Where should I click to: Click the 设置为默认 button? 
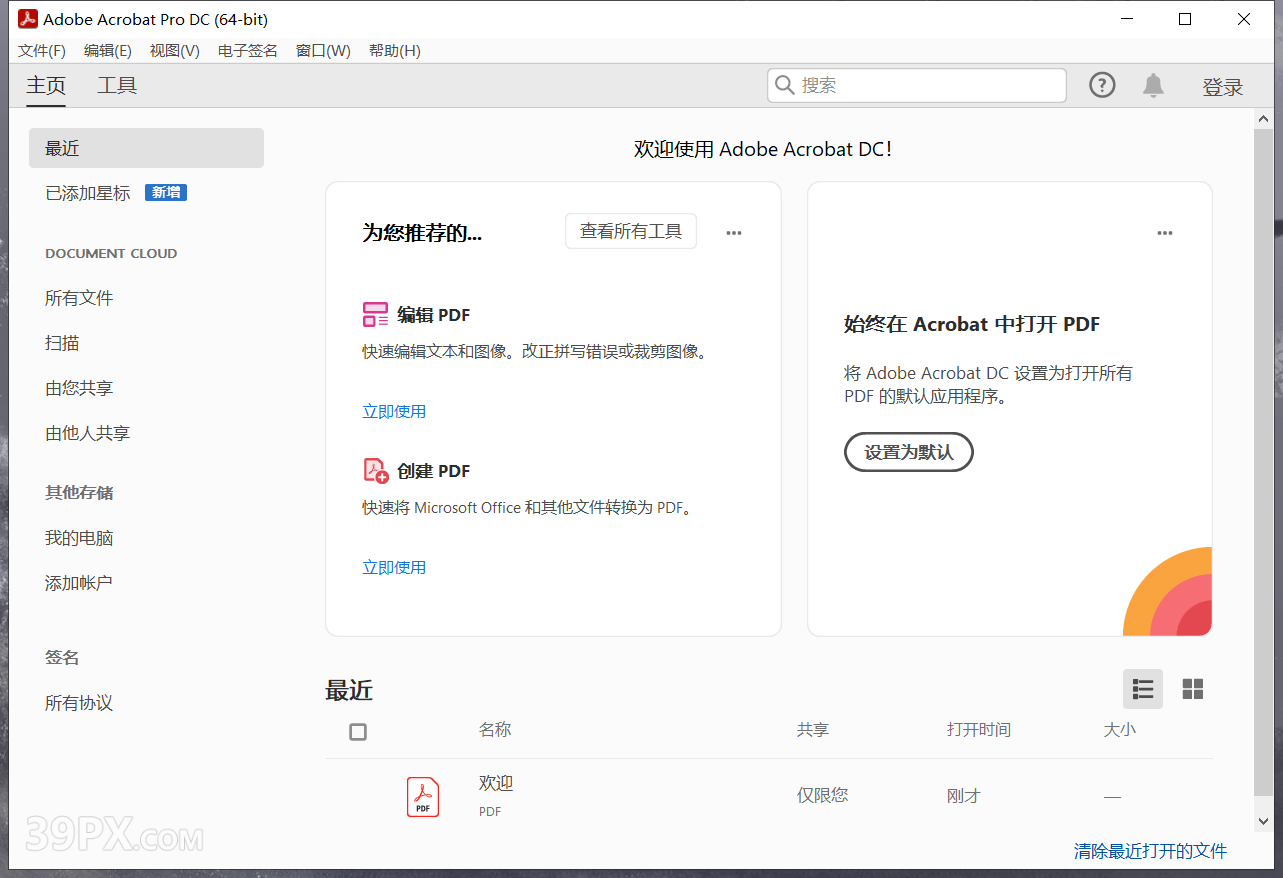point(909,452)
